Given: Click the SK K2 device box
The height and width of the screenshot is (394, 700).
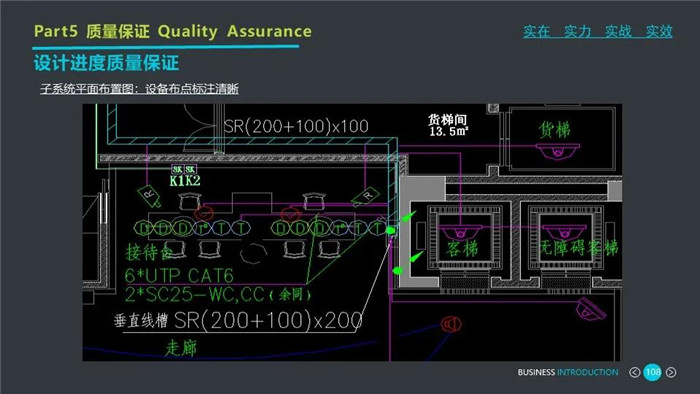Looking at the screenshot, I should coord(191,169).
